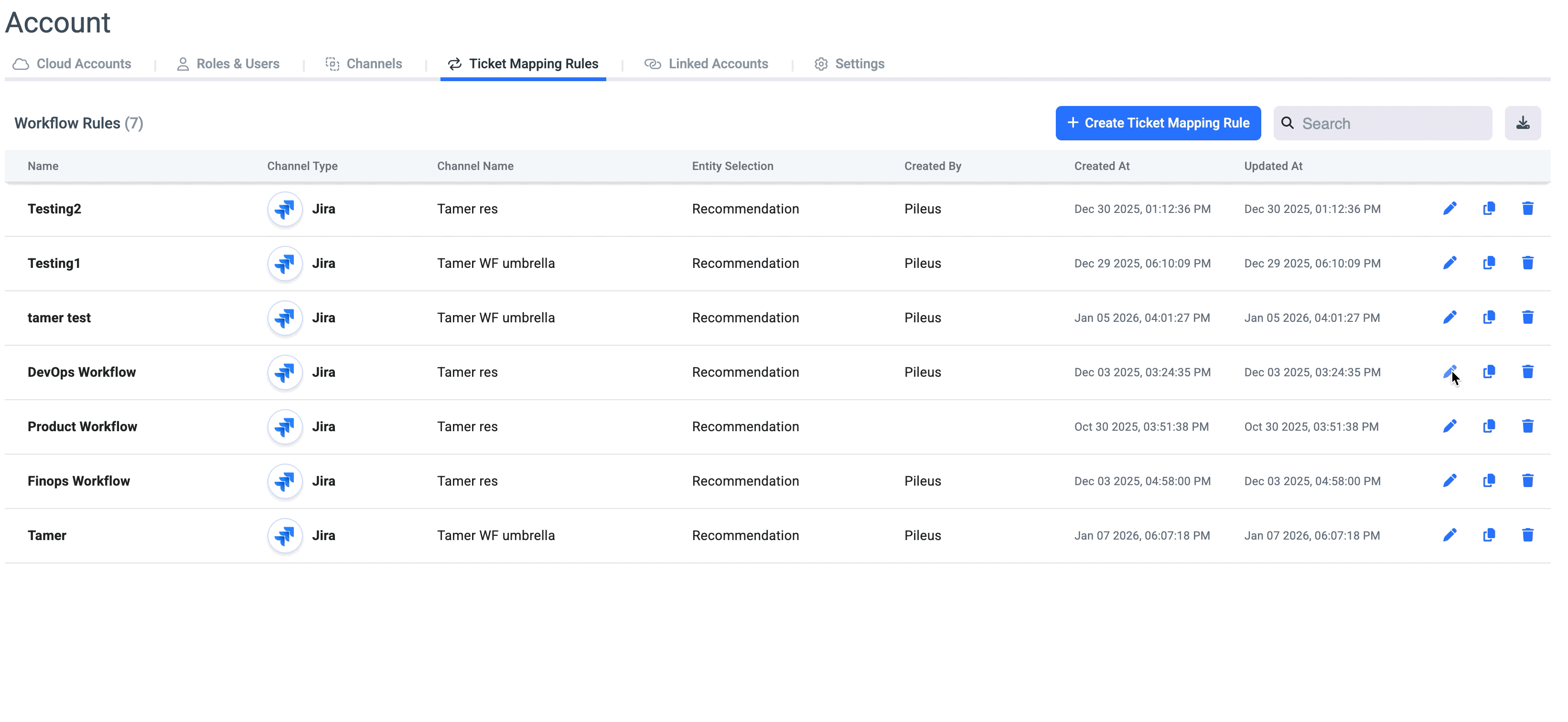Delete the Product Workflow rule
The width and height of the screenshot is (1568, 722).
tap(1527, 426)
